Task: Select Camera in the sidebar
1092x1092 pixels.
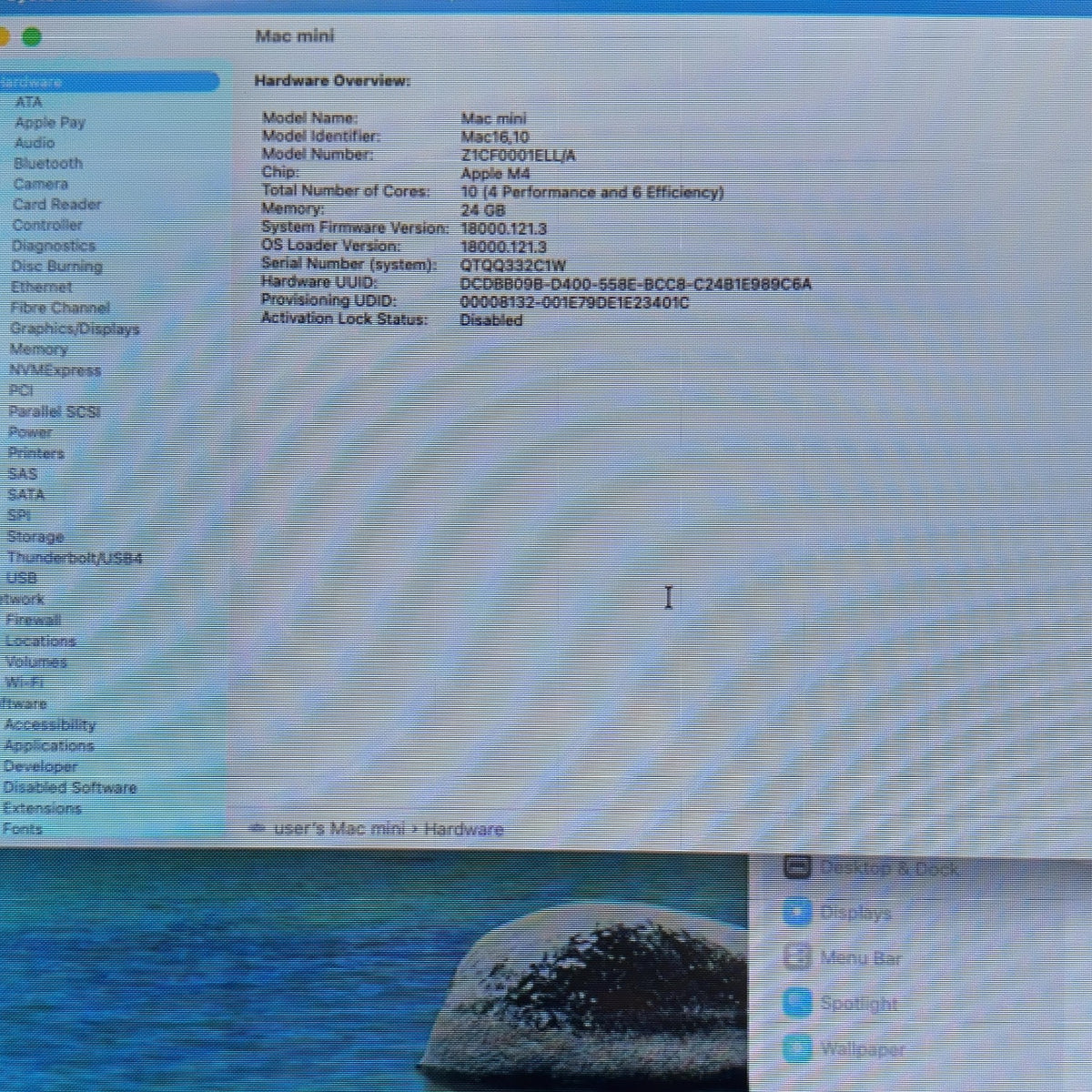Action: pos(41,184)
